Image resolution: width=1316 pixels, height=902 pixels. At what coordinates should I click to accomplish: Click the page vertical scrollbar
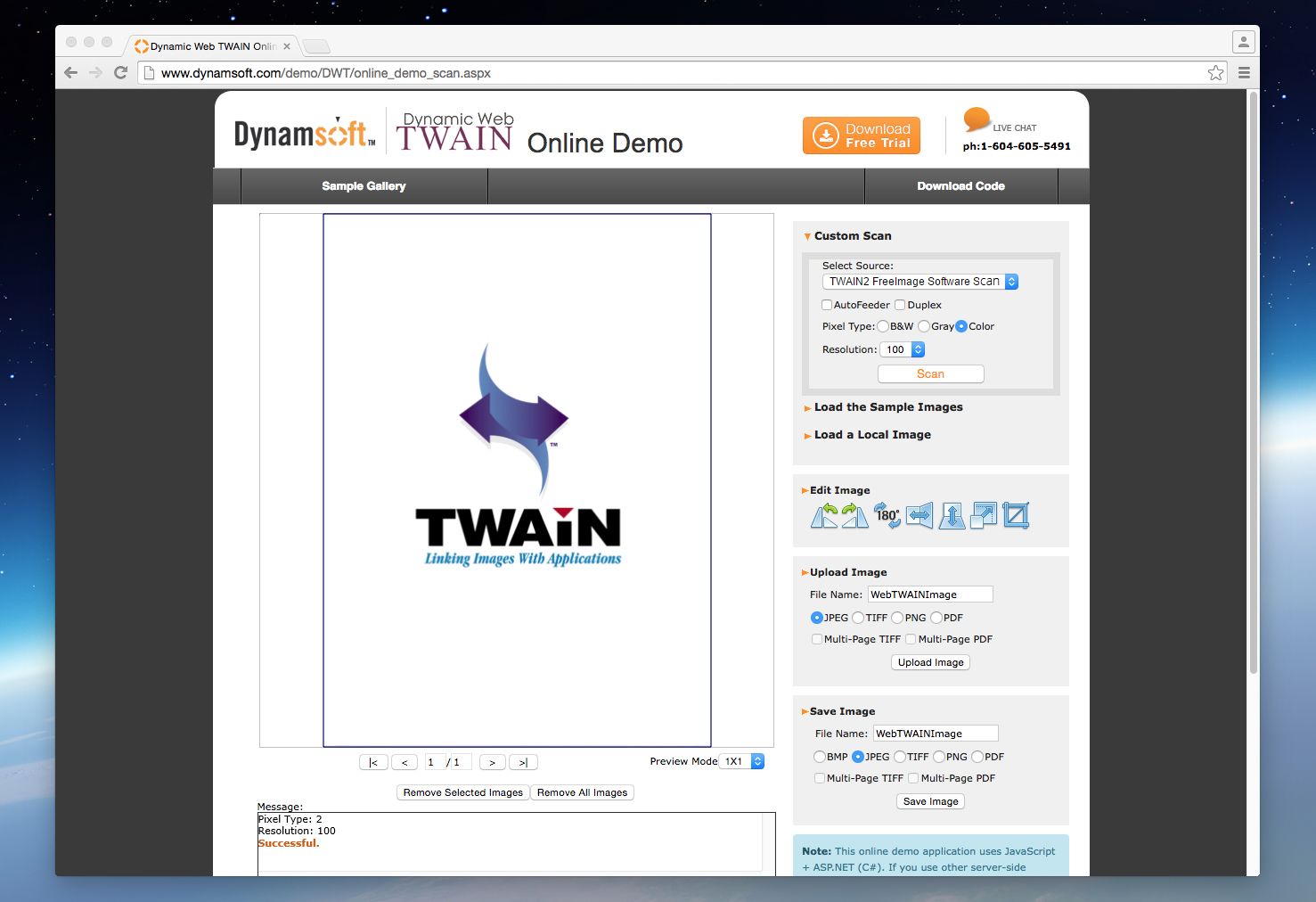1253,383
